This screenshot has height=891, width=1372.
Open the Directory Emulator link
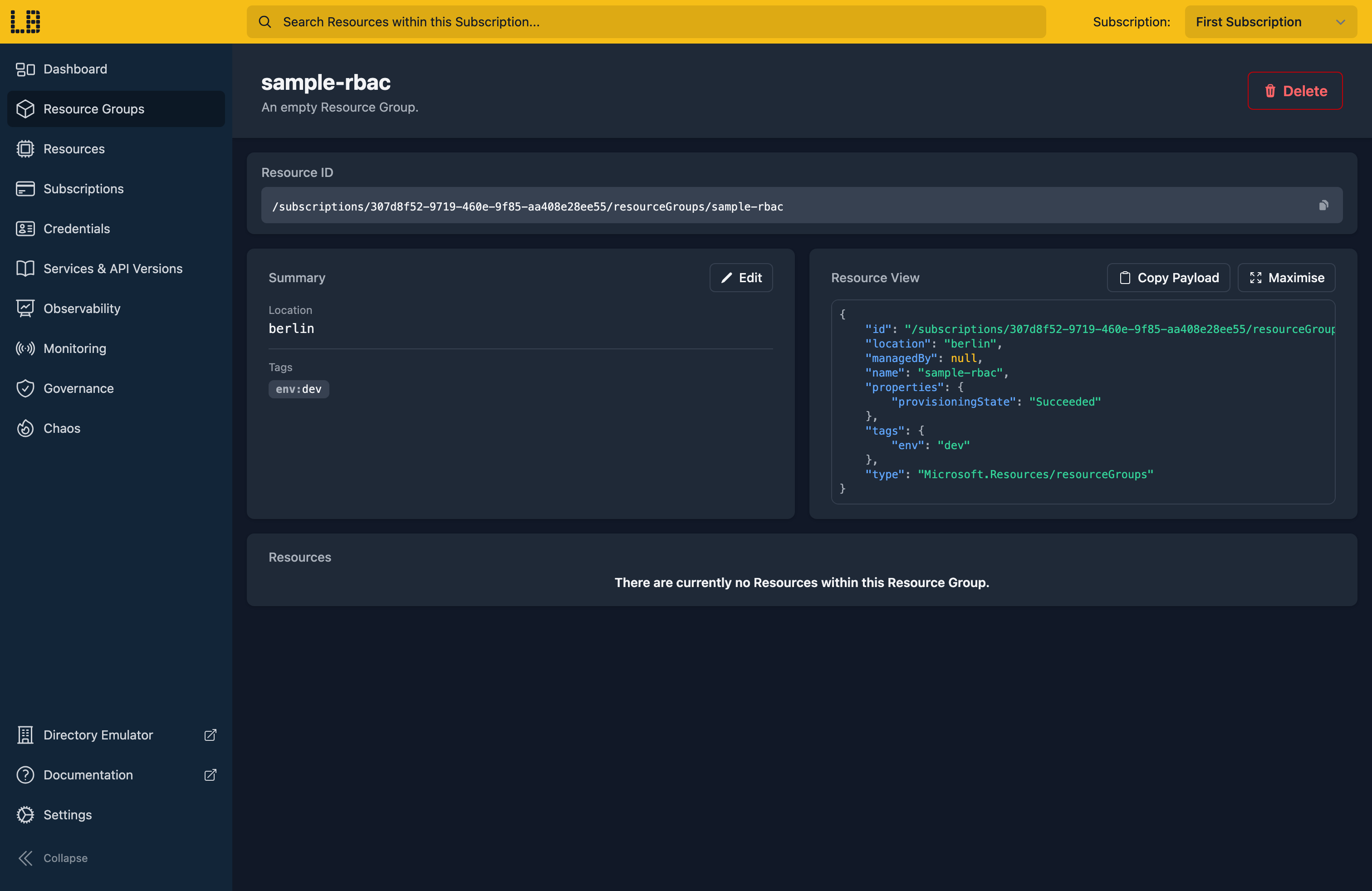pos(116,735)
